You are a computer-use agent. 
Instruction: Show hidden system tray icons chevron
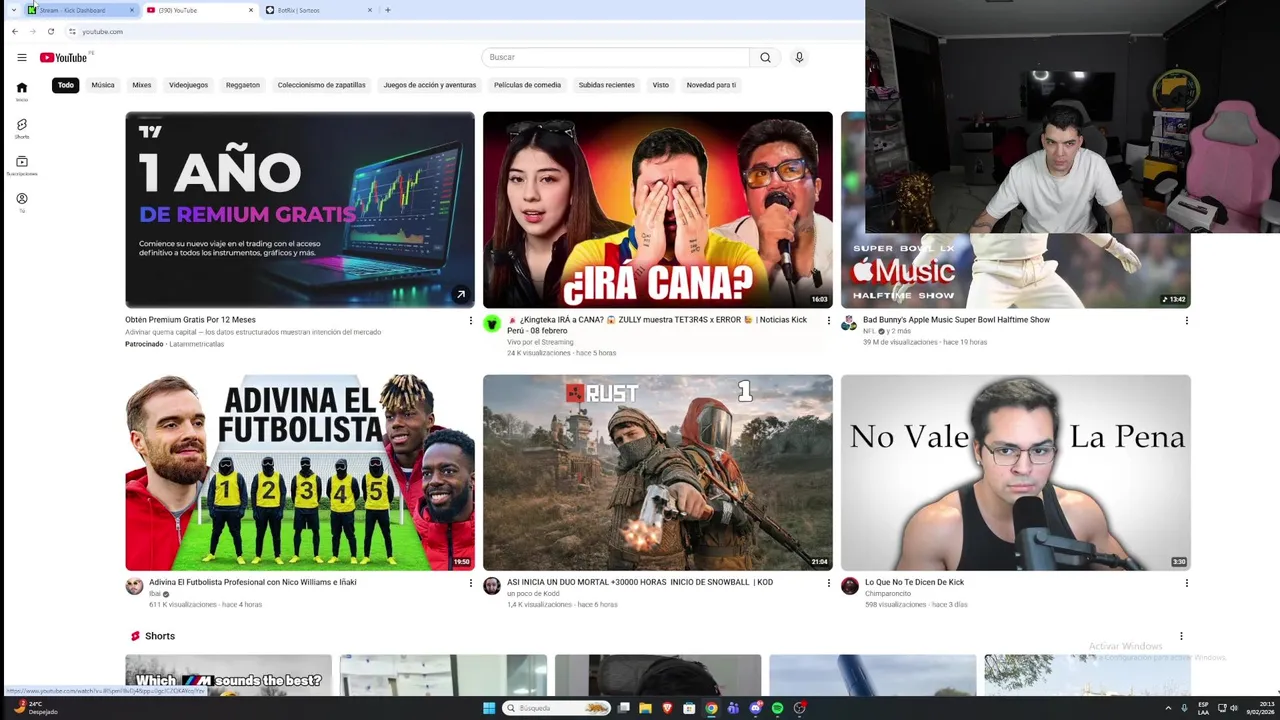click(1168, 708)
